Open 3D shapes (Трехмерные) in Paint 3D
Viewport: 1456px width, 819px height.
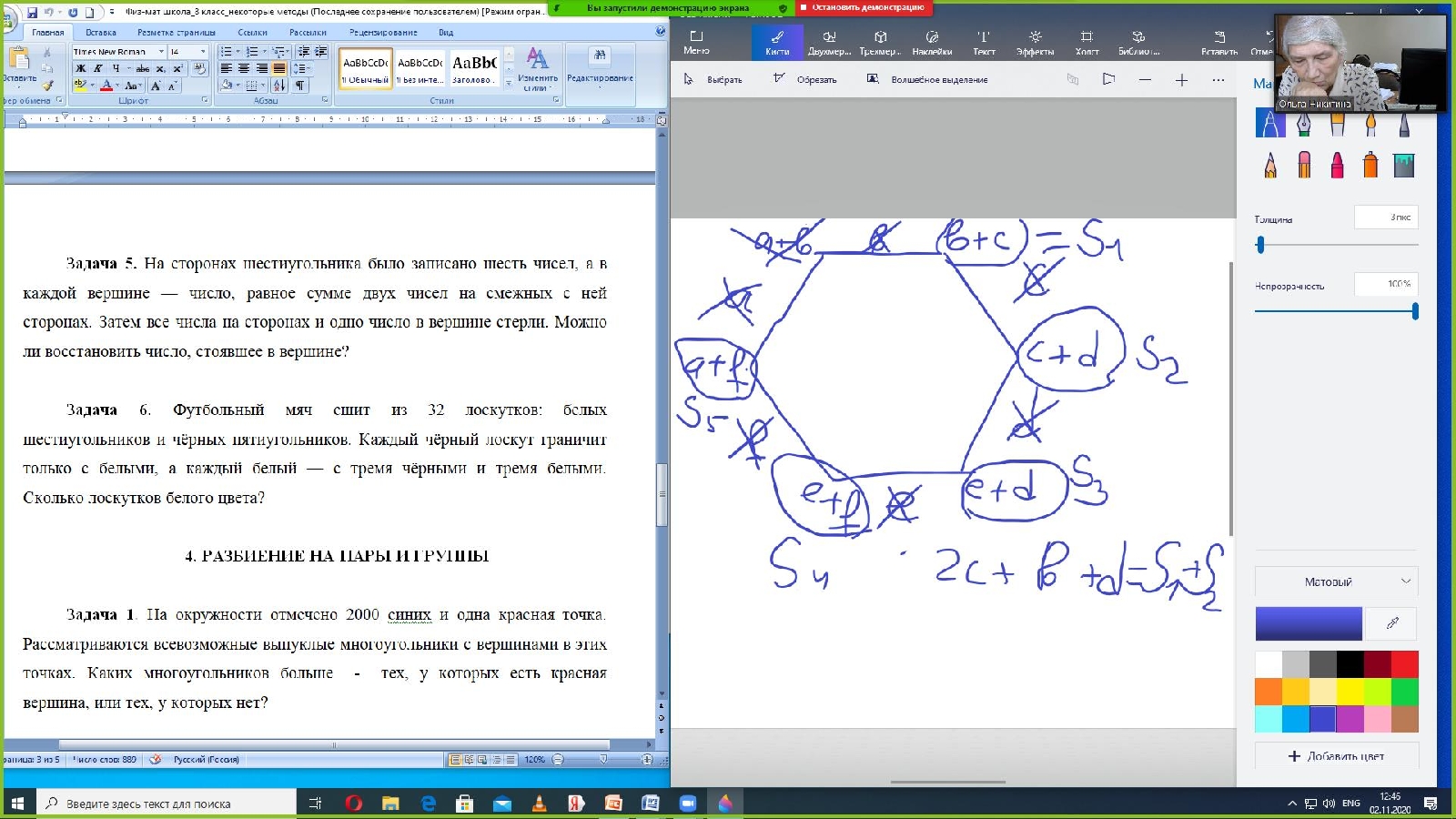(x=880, y=42)
